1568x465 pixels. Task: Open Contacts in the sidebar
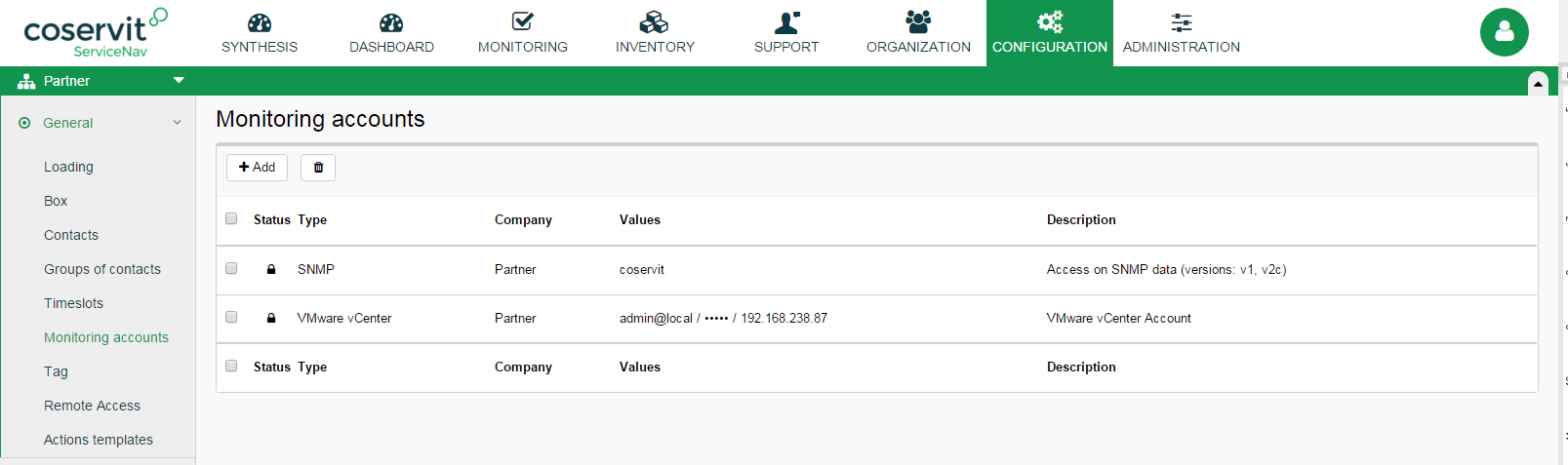71,235
